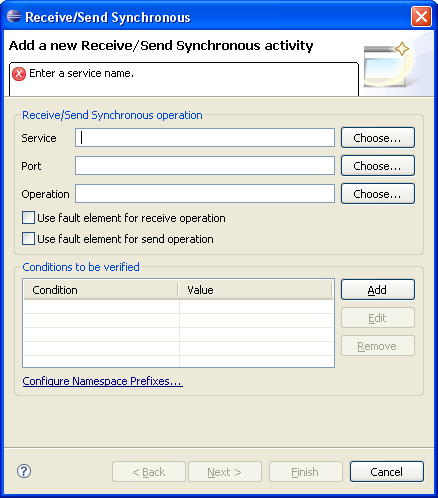This screenshot has width=438, height=498.
Task: Close the Receive/Send Synchronous dialog
Action: (421, 16)
